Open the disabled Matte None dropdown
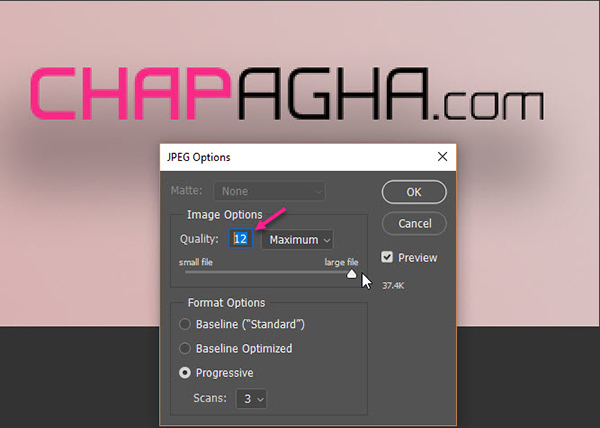This screenshot has height=428, width=600. [269, 191]
